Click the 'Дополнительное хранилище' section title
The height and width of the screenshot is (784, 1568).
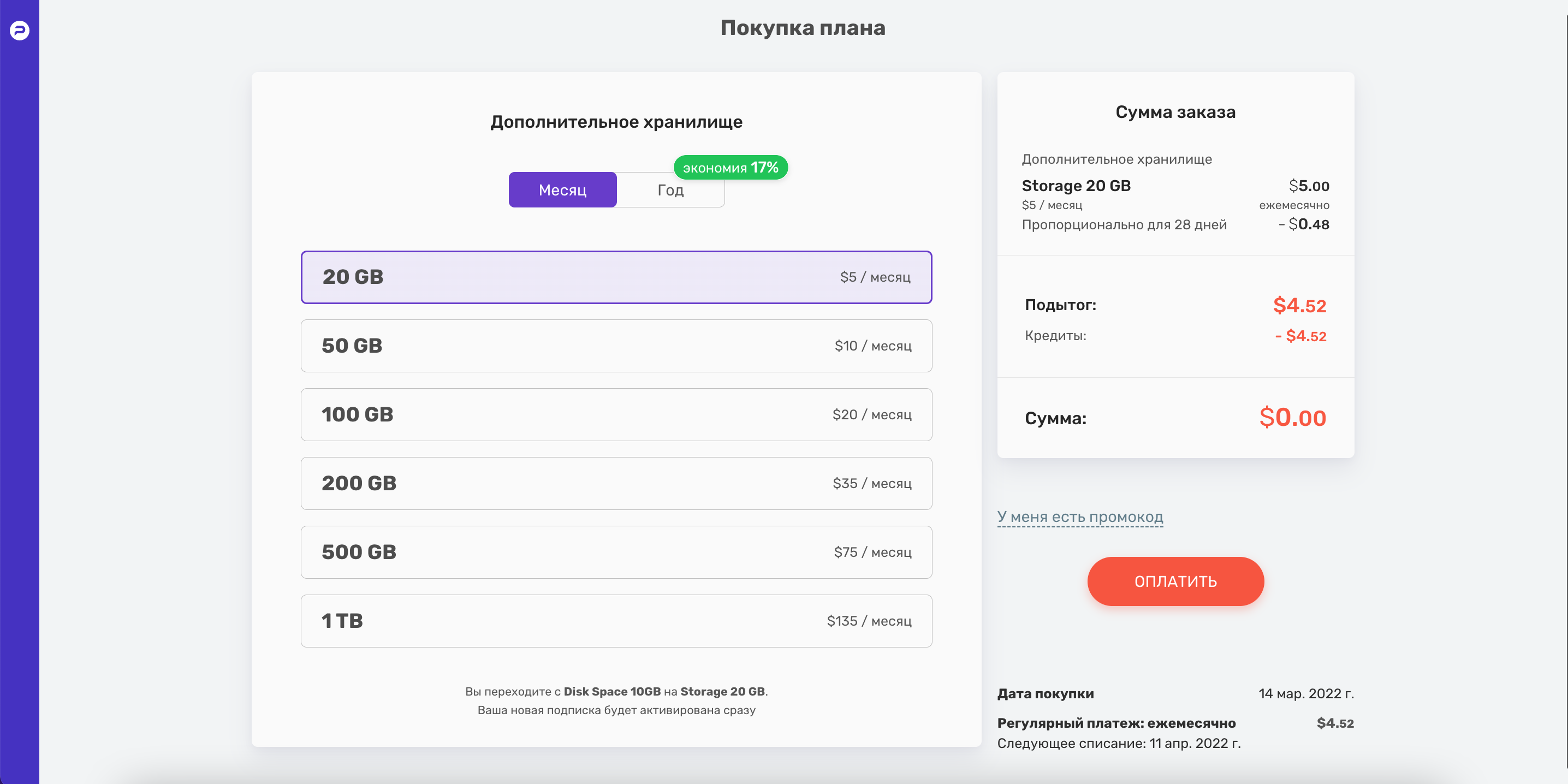point(616,122)
